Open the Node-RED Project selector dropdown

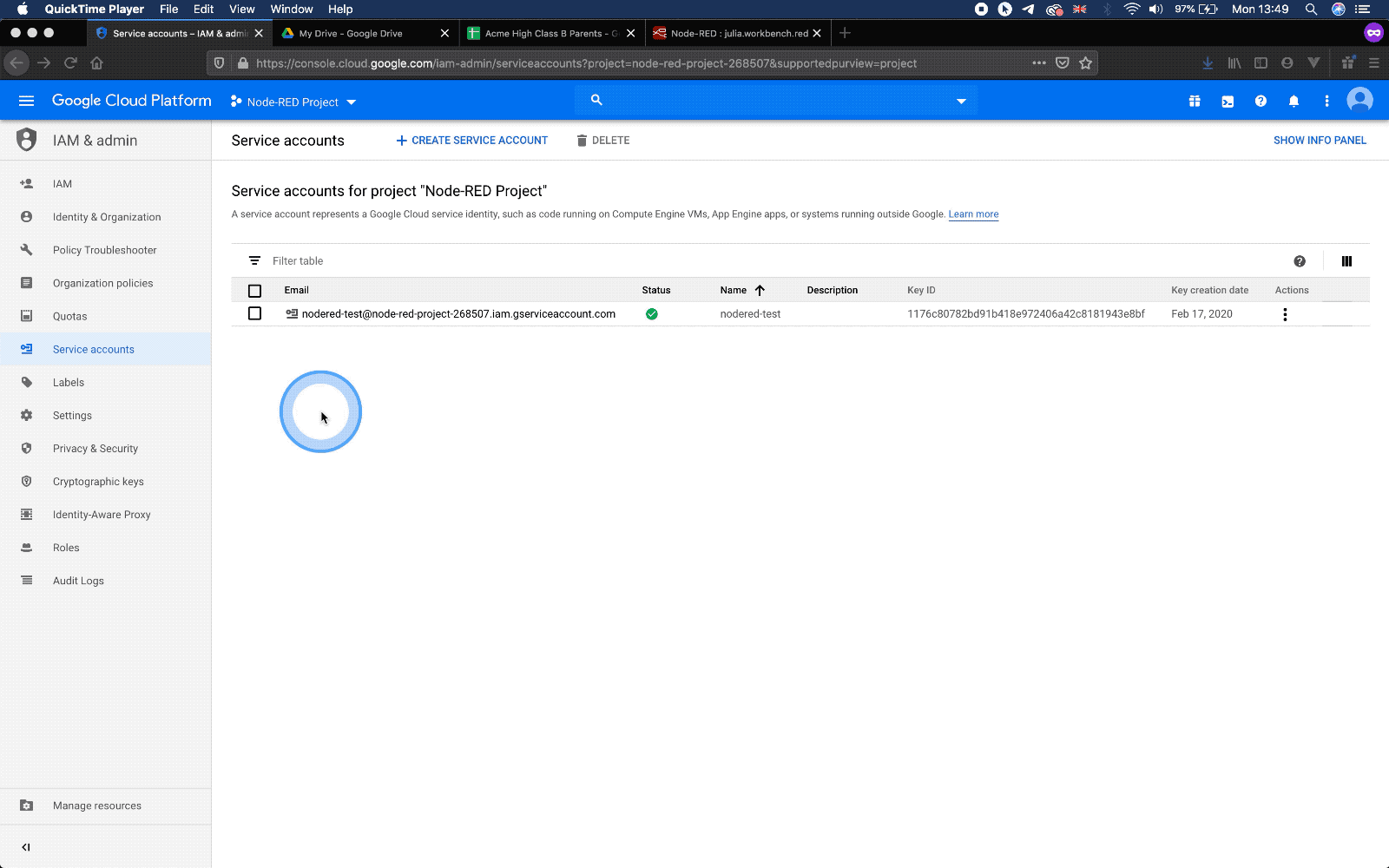pos(293,102)
